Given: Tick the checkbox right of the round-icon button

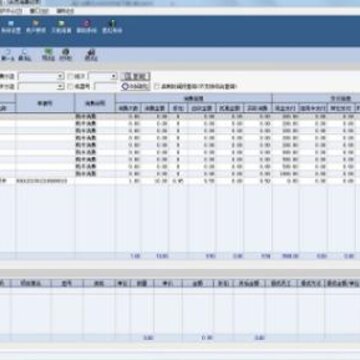Looking at the screenshot, I should (157, 87).
